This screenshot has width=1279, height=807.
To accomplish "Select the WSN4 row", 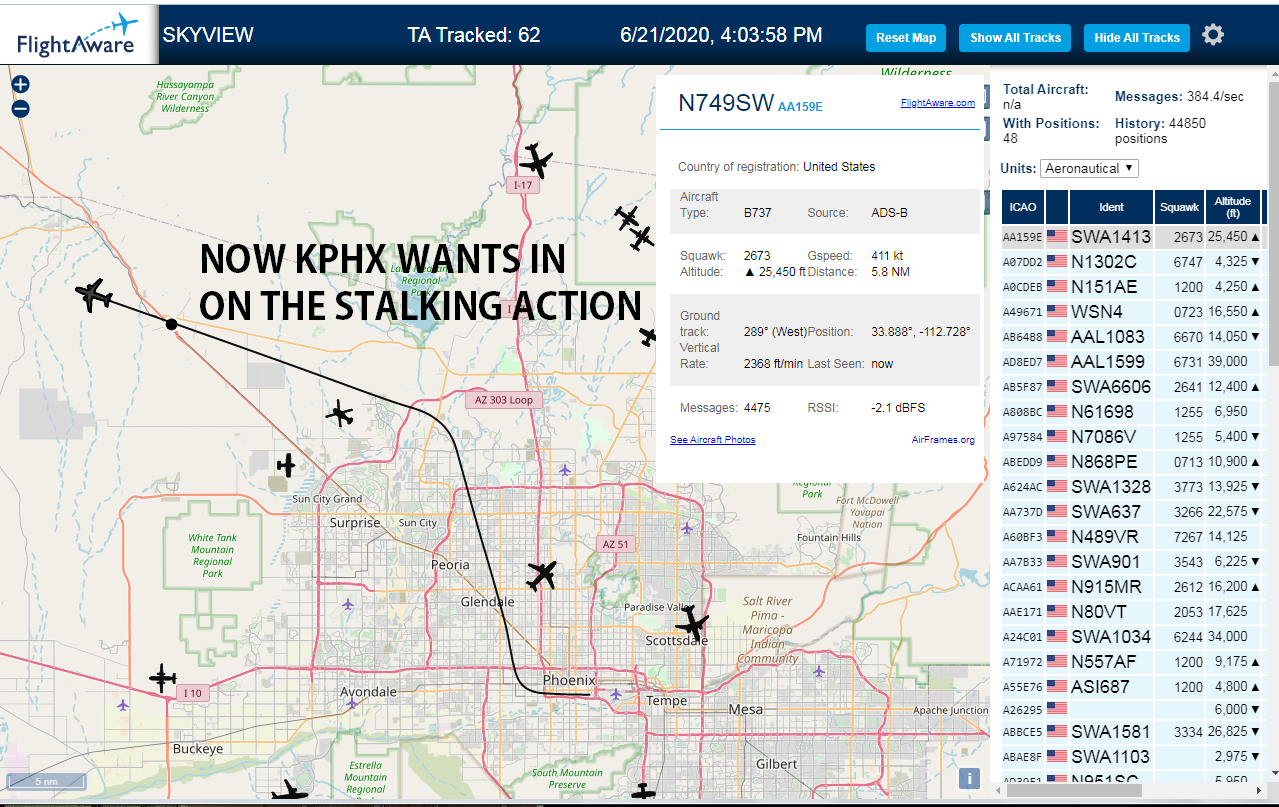I will pyautogui.click(x=1133, y=312).
